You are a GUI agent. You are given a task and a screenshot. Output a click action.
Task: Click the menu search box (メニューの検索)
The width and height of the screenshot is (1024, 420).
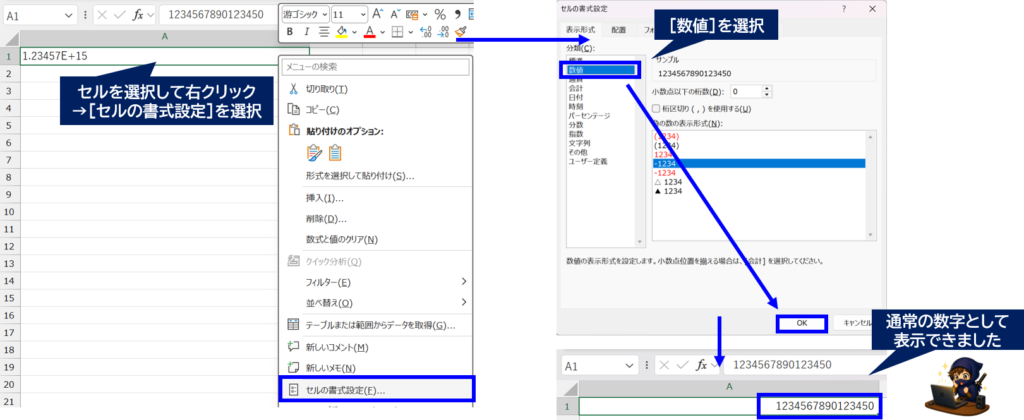(x=376, y=67)
